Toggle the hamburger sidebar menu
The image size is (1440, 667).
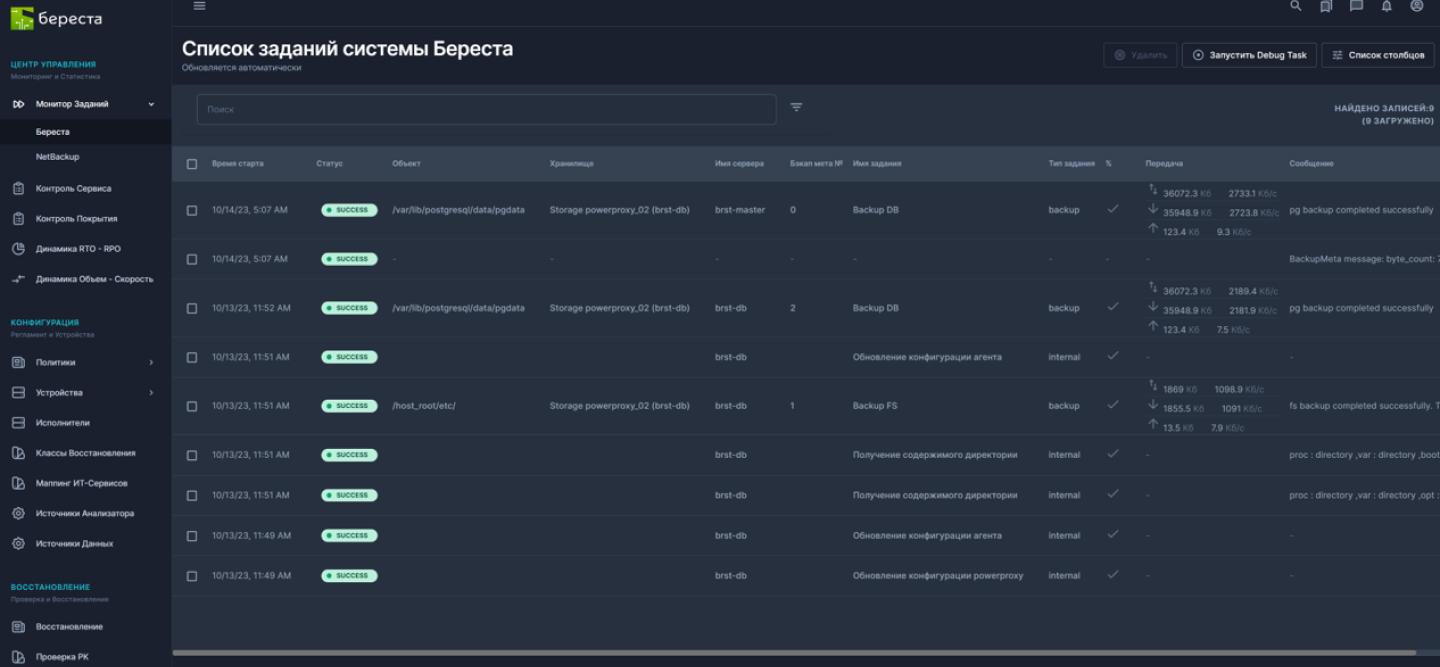pos(199,6)
